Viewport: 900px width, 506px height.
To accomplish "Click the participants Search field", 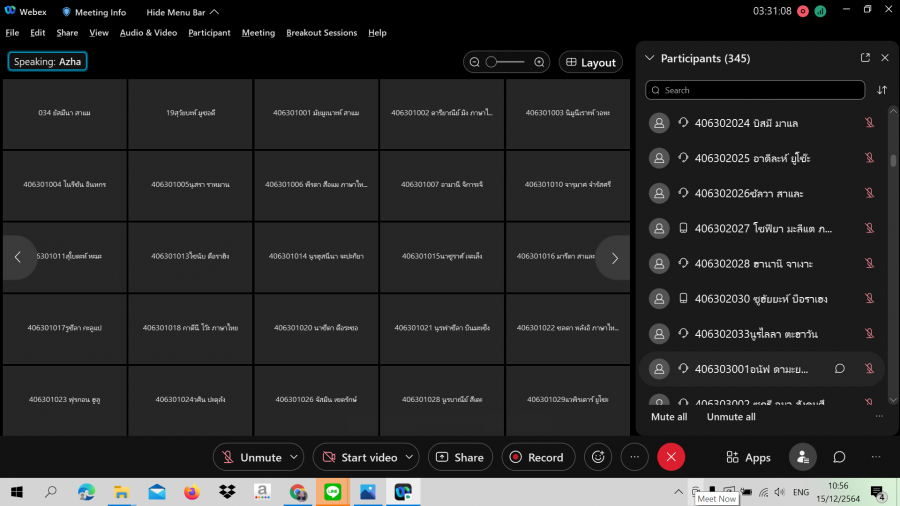I will point(755,90).
